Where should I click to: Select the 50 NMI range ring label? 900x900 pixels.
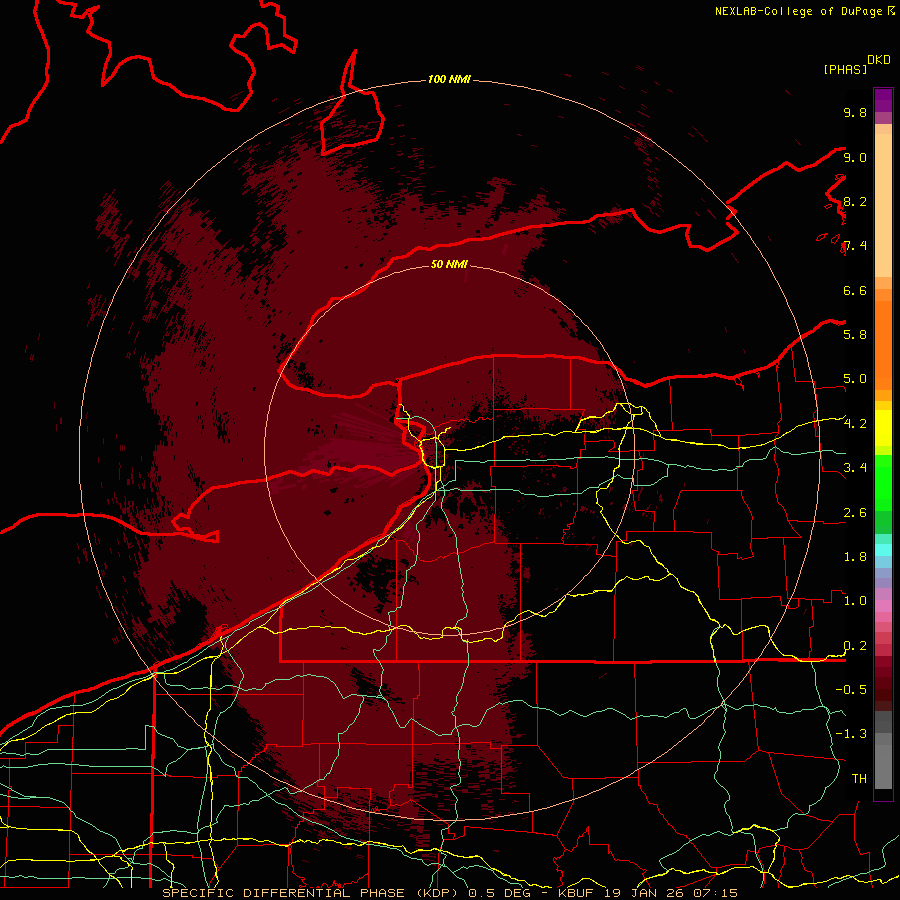(x=449, y=264)
